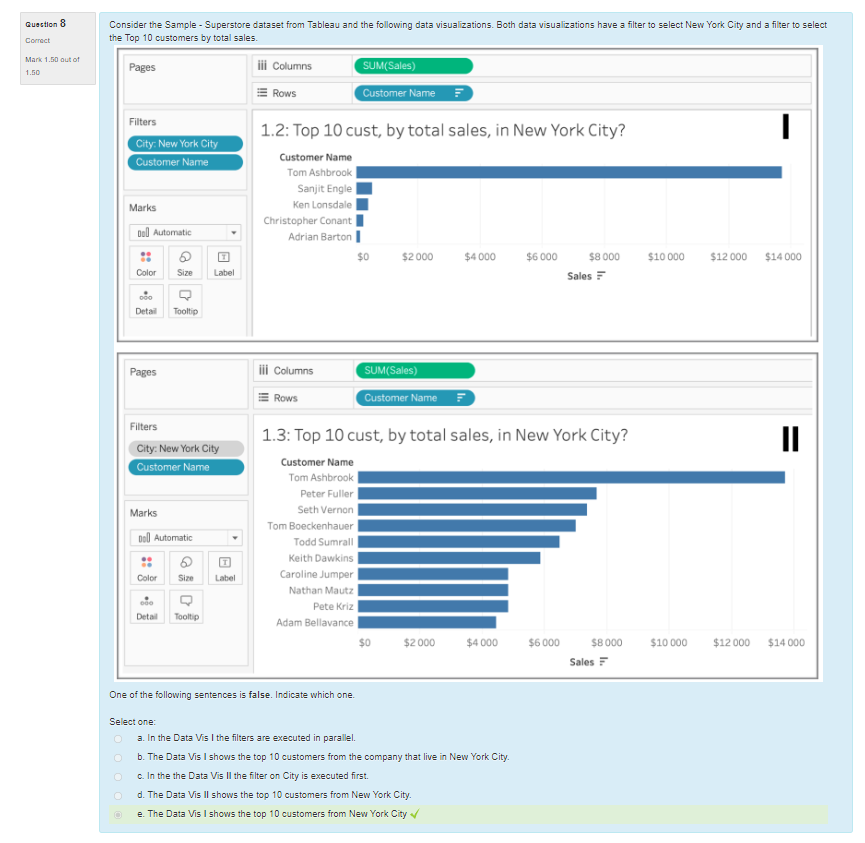The image size is (865, 843).
Task: Select answer a about filters executed in parallel
Action: point(119,737)
